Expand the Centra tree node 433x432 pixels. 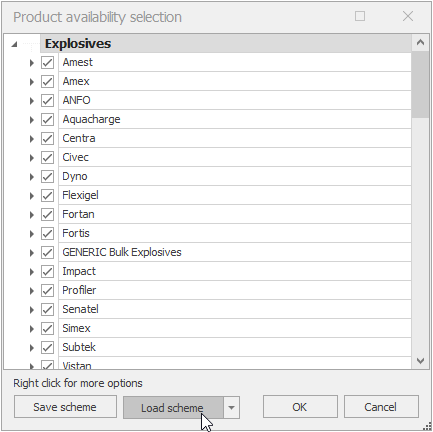pyautogui.click(x=32, y=139)
